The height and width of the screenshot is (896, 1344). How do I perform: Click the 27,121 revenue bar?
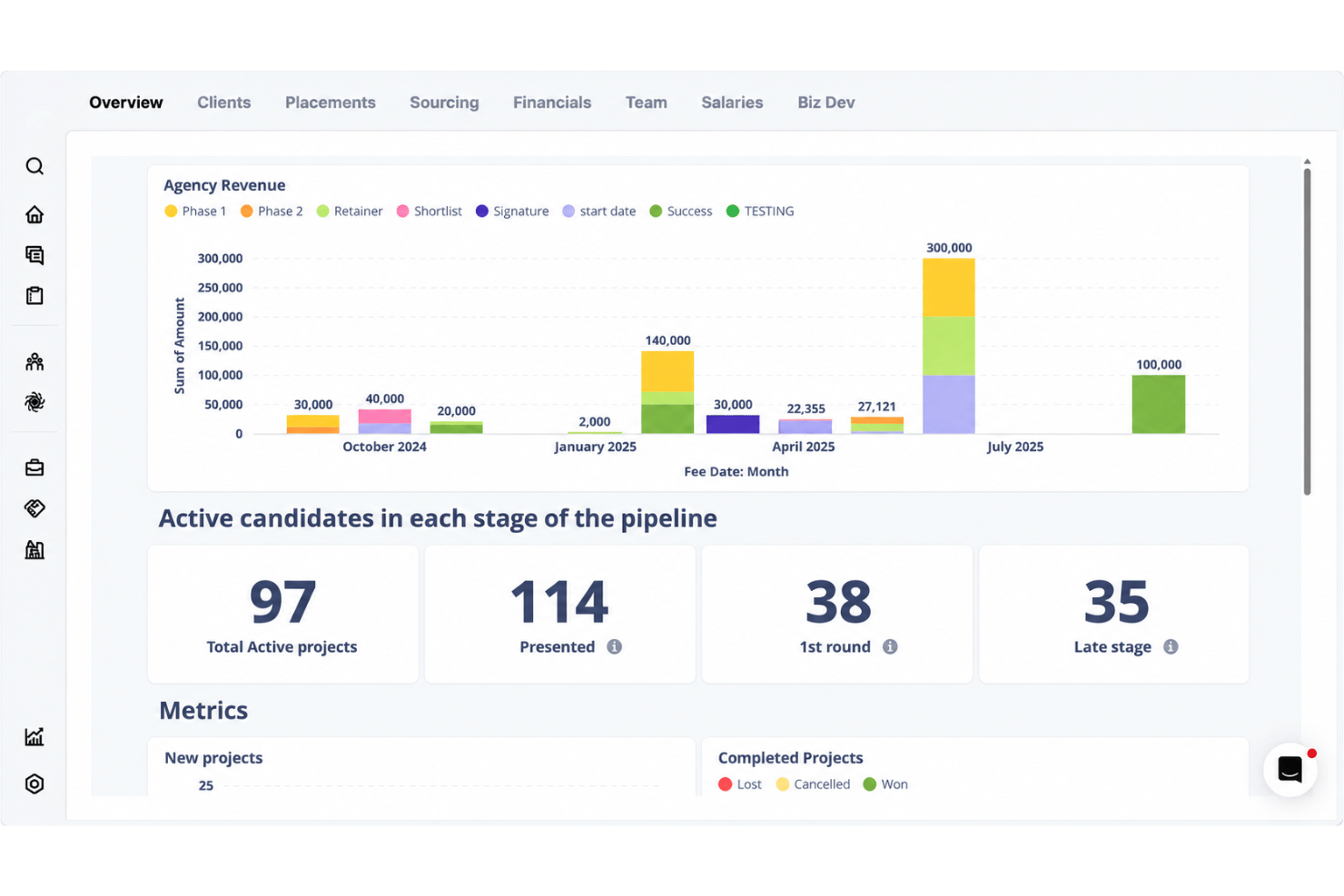coord(877,425)
